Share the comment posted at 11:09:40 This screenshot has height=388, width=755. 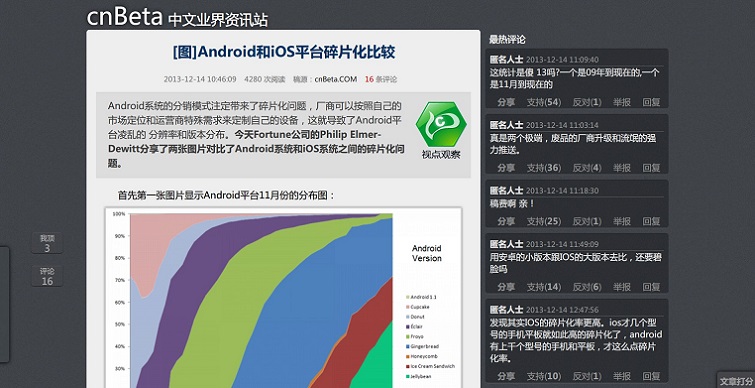(x=506, y=102)
